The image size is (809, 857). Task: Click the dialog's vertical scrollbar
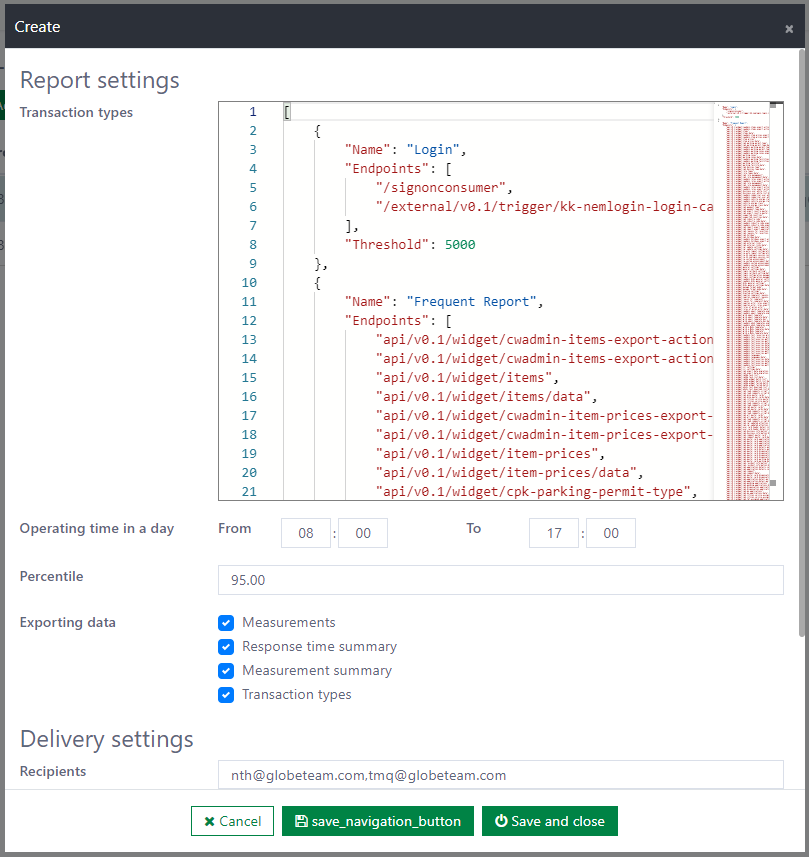(802, 340)
